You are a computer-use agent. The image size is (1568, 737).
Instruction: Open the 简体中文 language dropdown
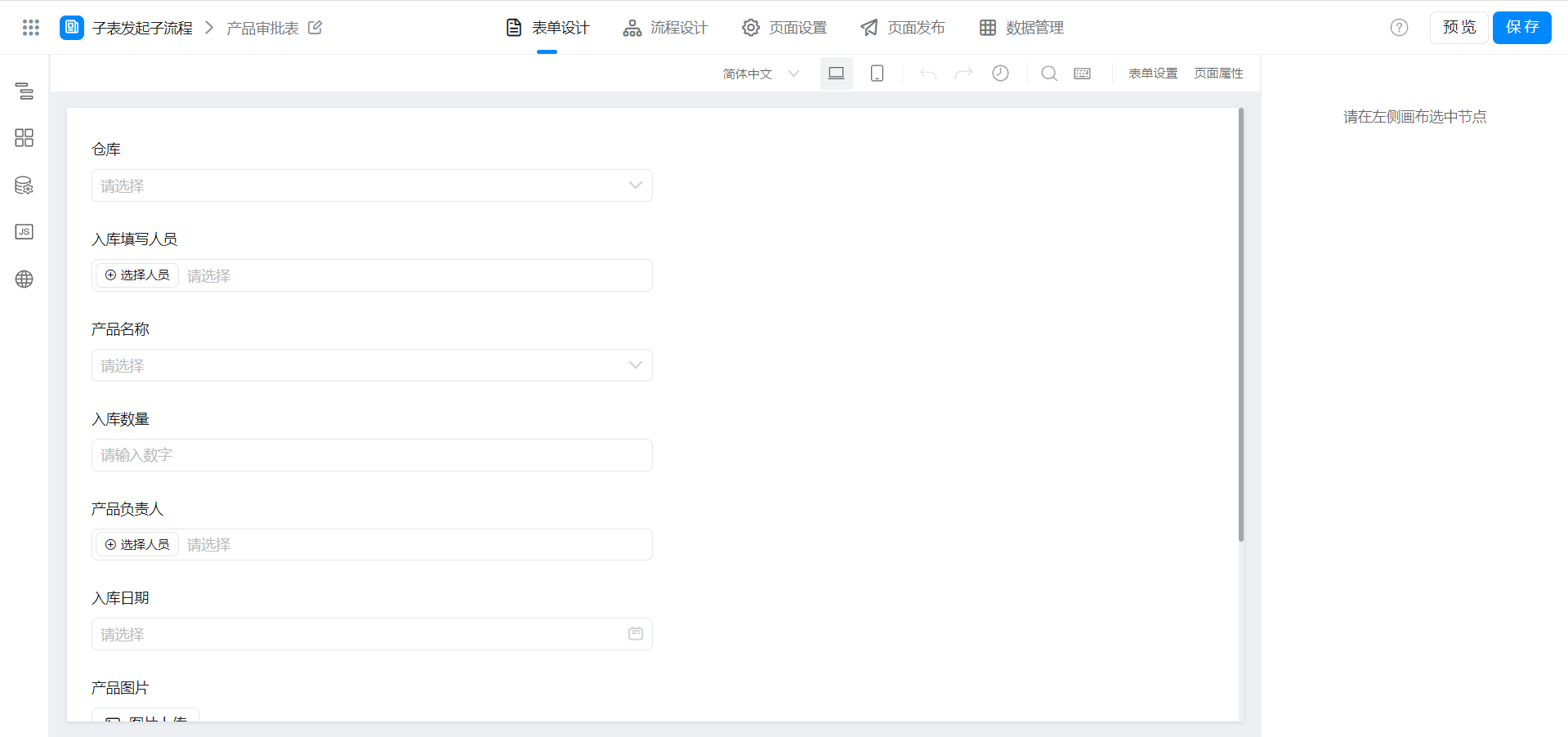click(x=761, y=74)
